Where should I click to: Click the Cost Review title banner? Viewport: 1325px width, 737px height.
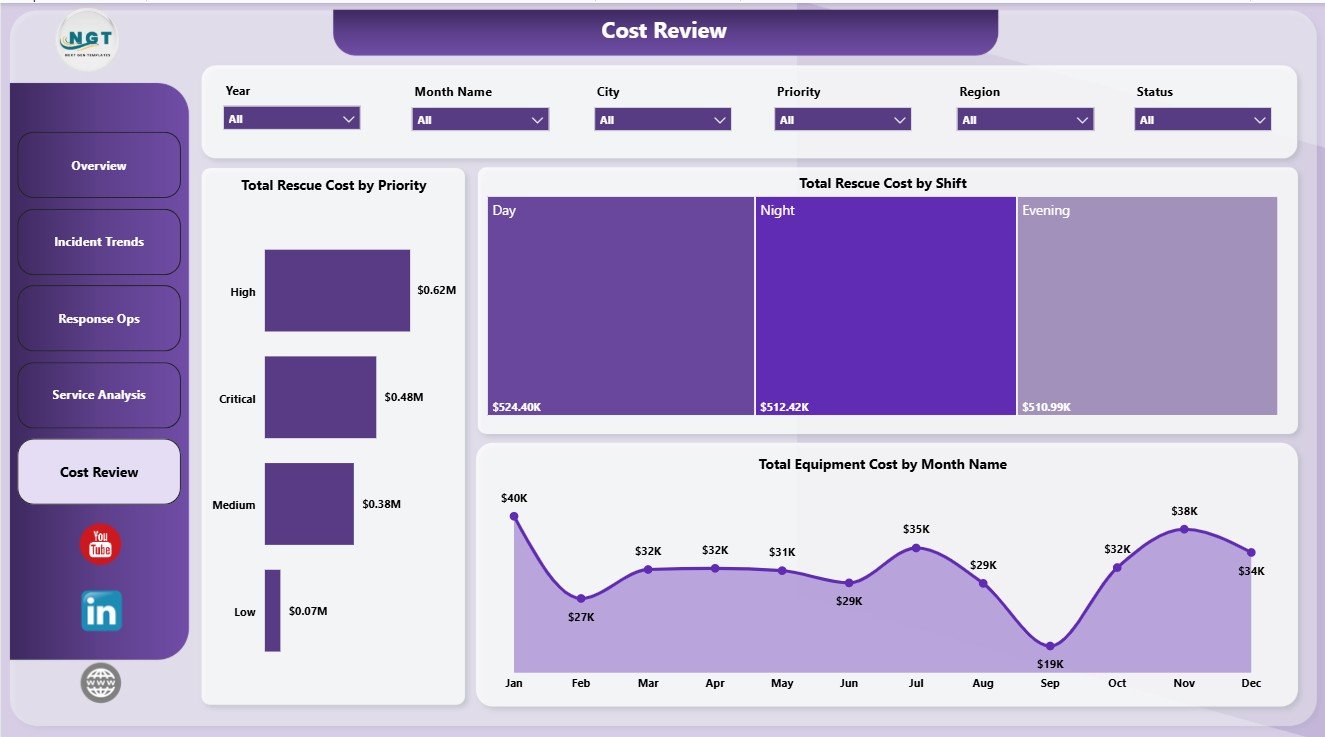665,32
